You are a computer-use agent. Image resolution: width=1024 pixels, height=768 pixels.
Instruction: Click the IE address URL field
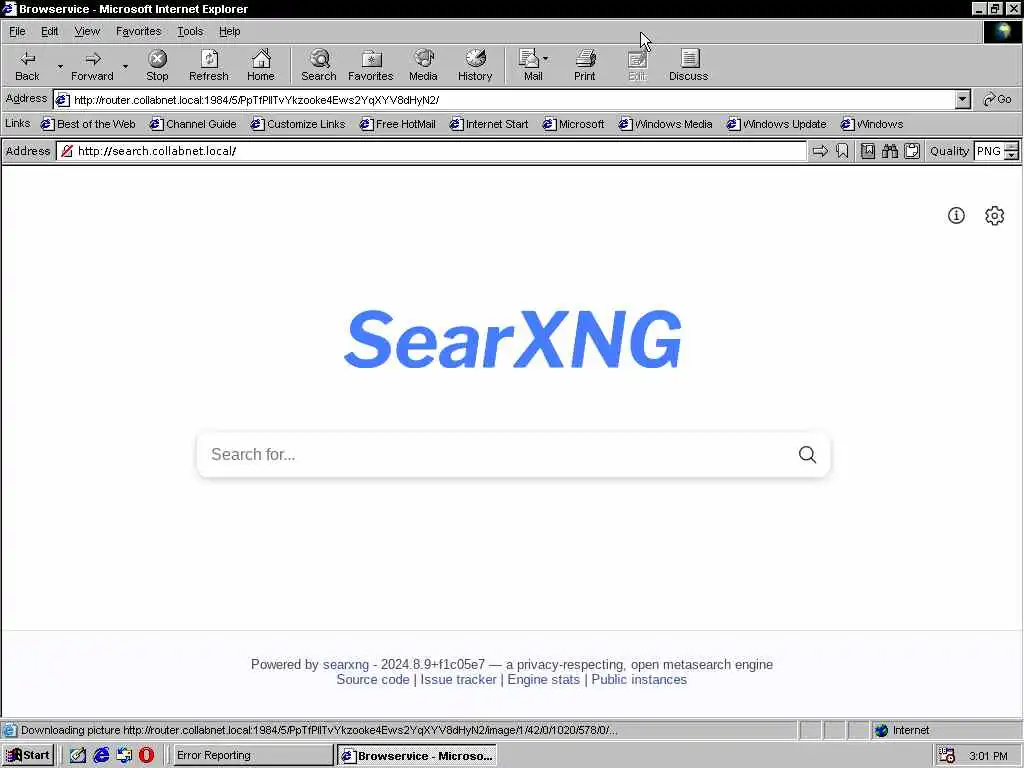503,99
